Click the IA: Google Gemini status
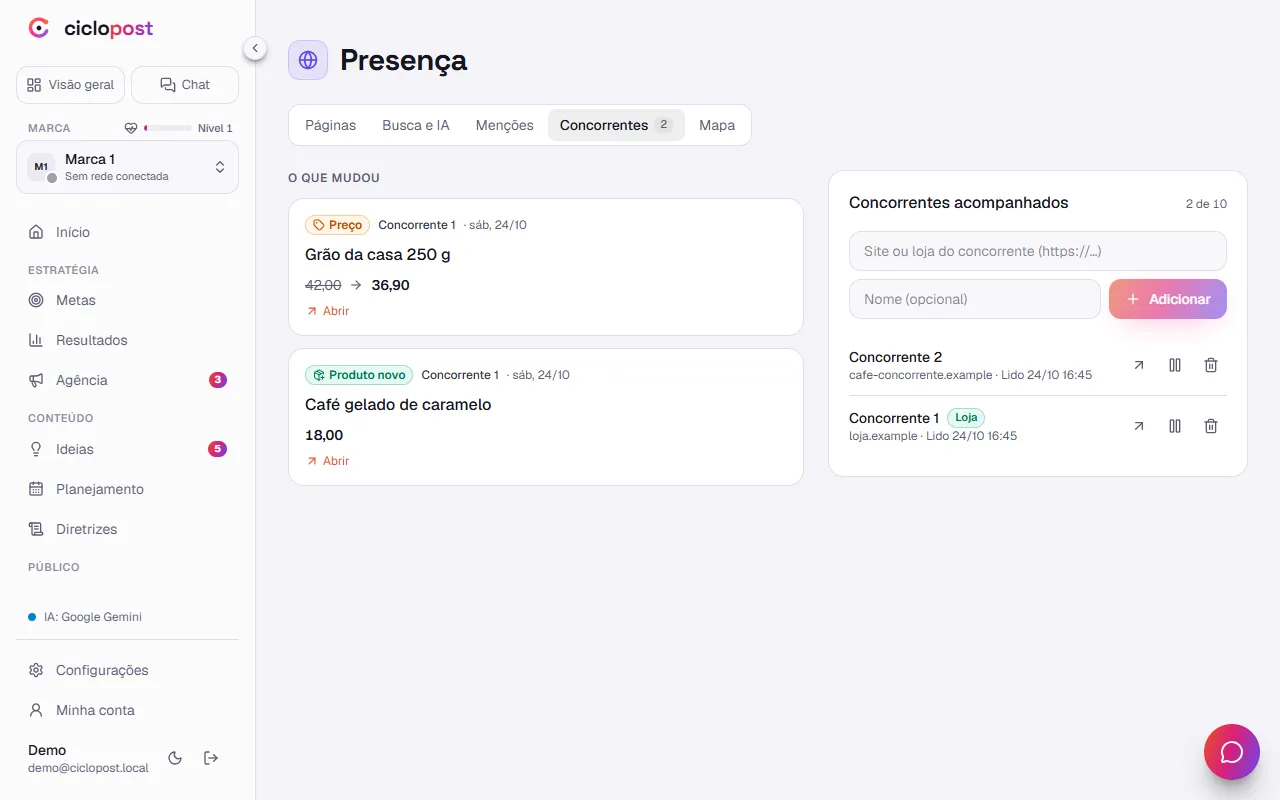This screenshot has width=1280, height=800. [x=86, y=617]
